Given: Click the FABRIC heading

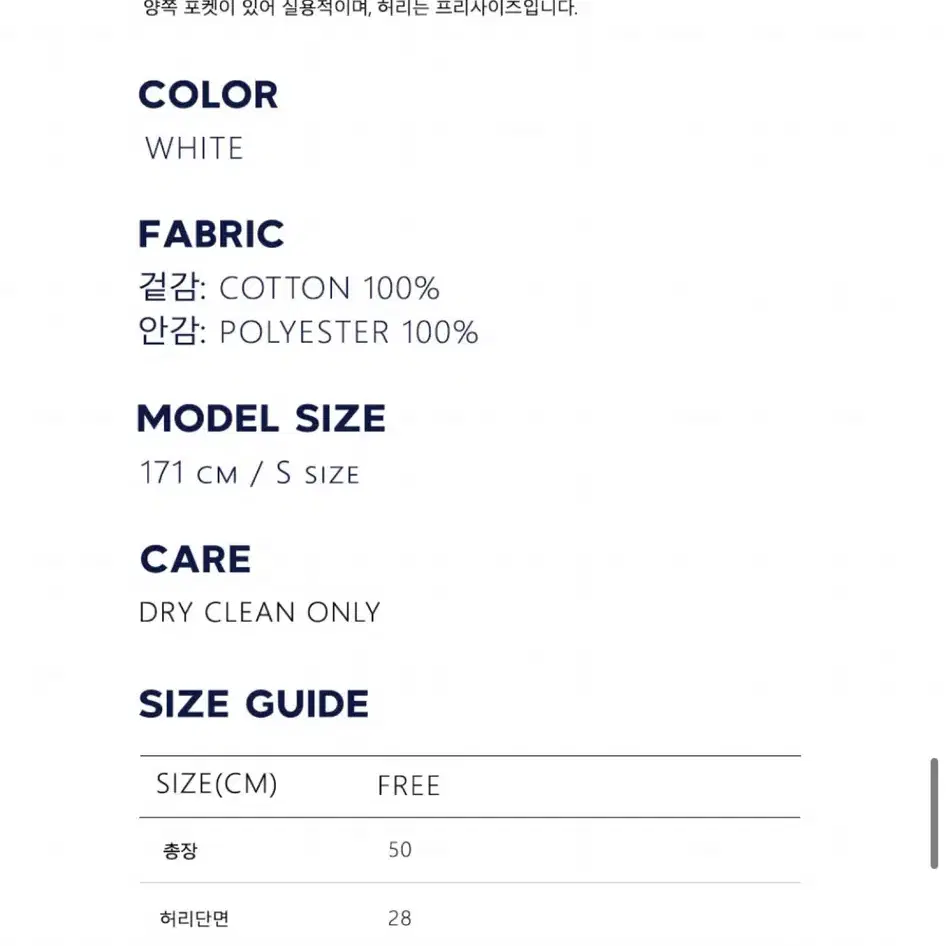Looking at the screenshot, I should 211,234.
